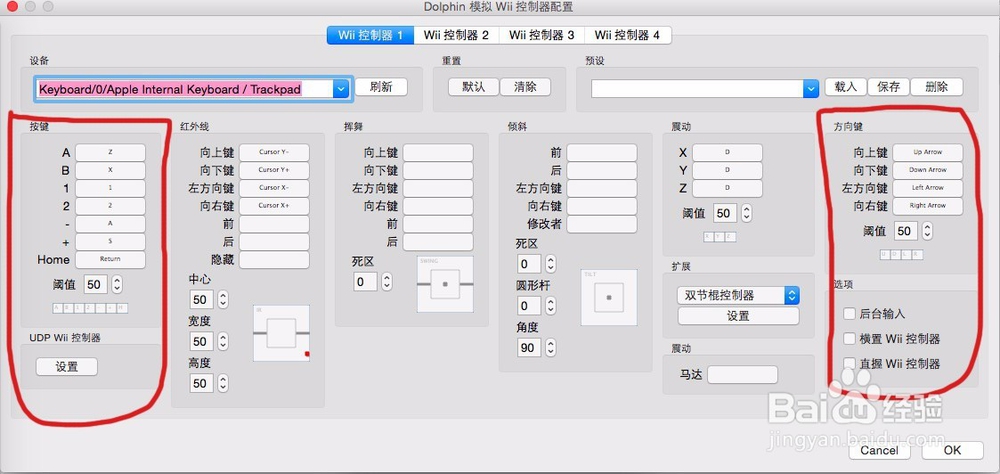Click the 震动 Z mapping button

[x=728, y=188]
